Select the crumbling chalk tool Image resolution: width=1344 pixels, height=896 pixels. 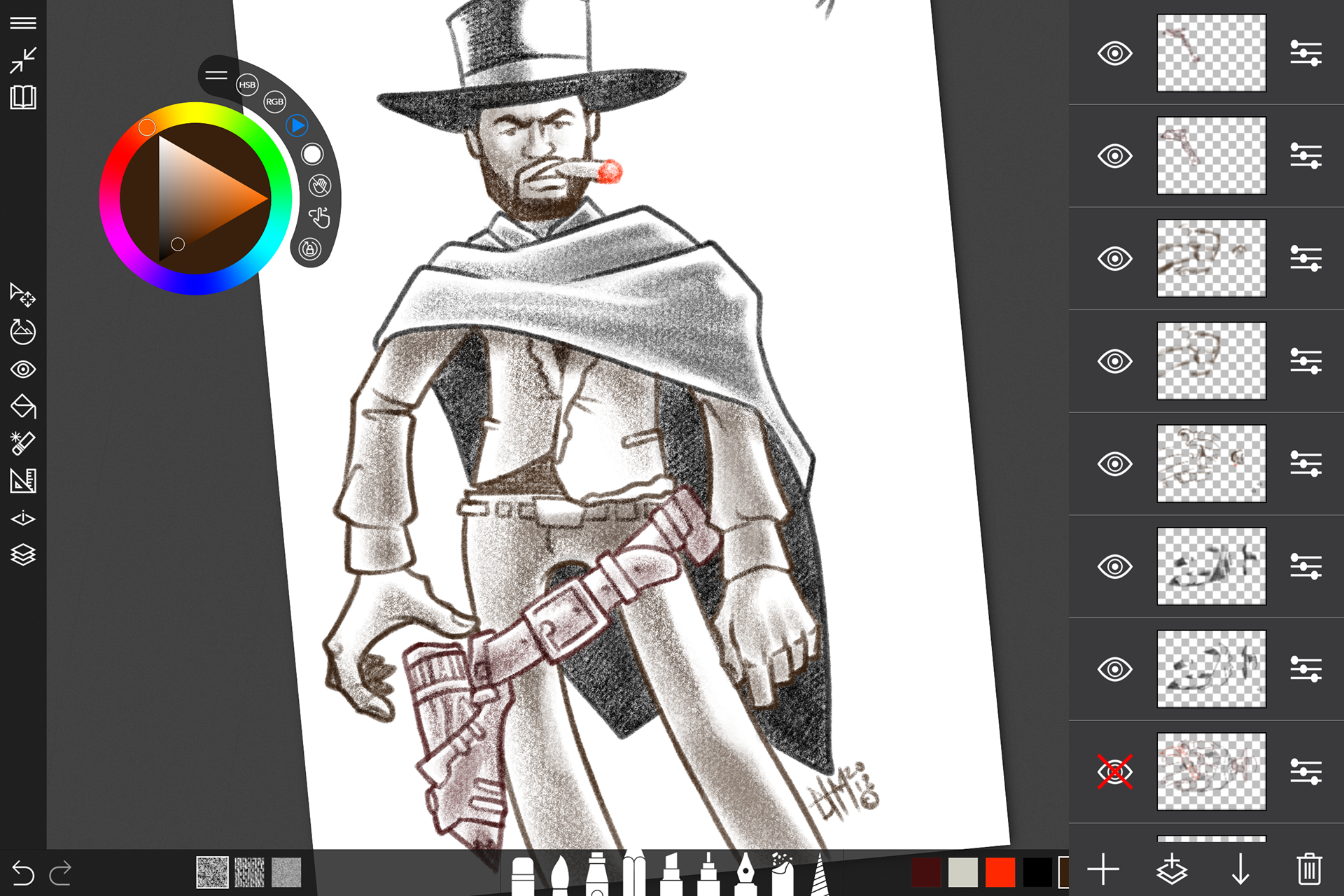click(x=782, y=874)
